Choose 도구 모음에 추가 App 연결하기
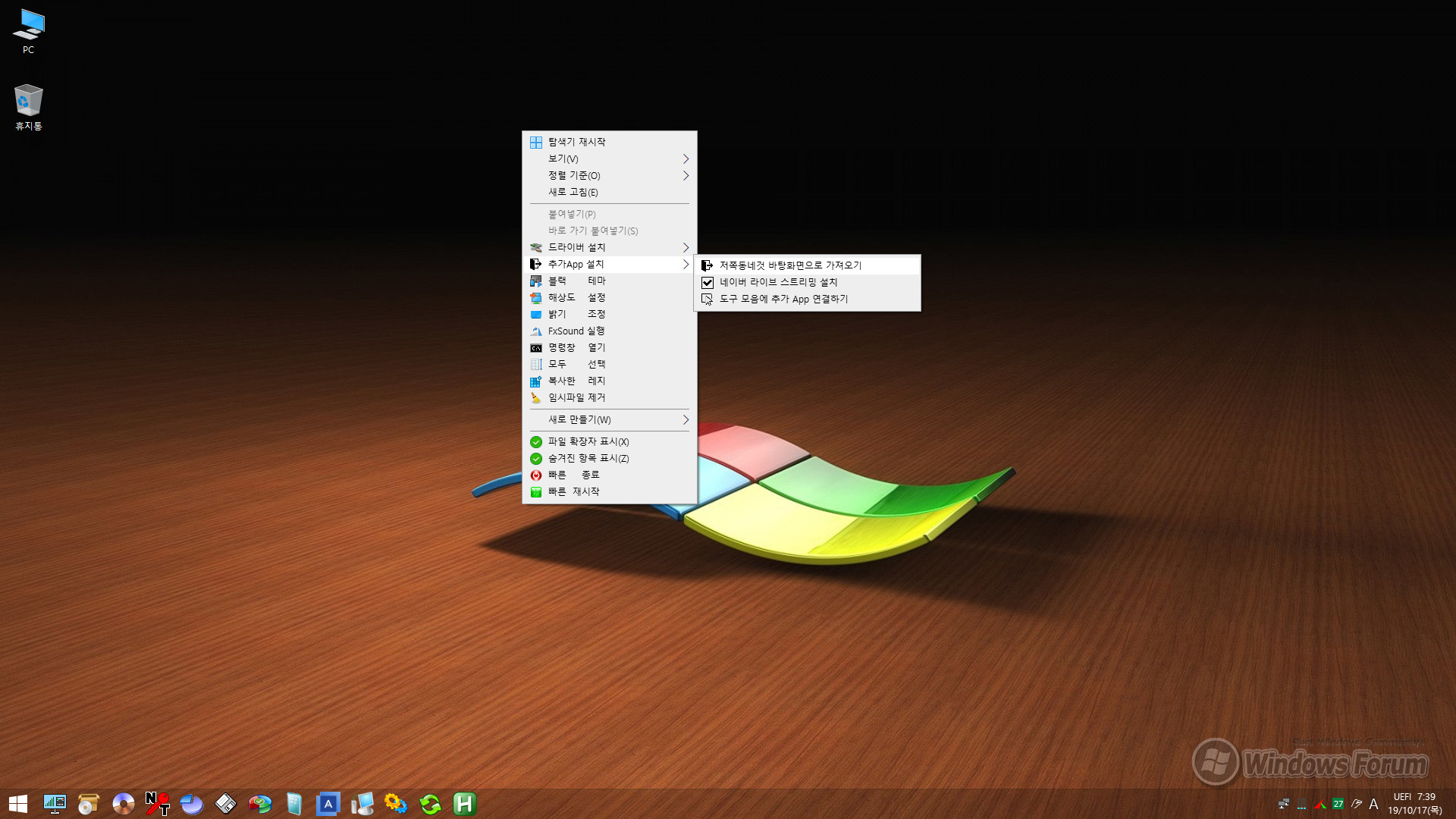 coord(807,299)
